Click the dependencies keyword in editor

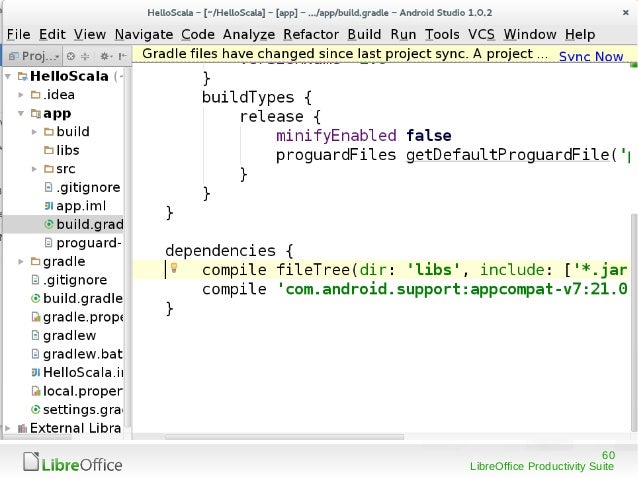tap(220, 251)
